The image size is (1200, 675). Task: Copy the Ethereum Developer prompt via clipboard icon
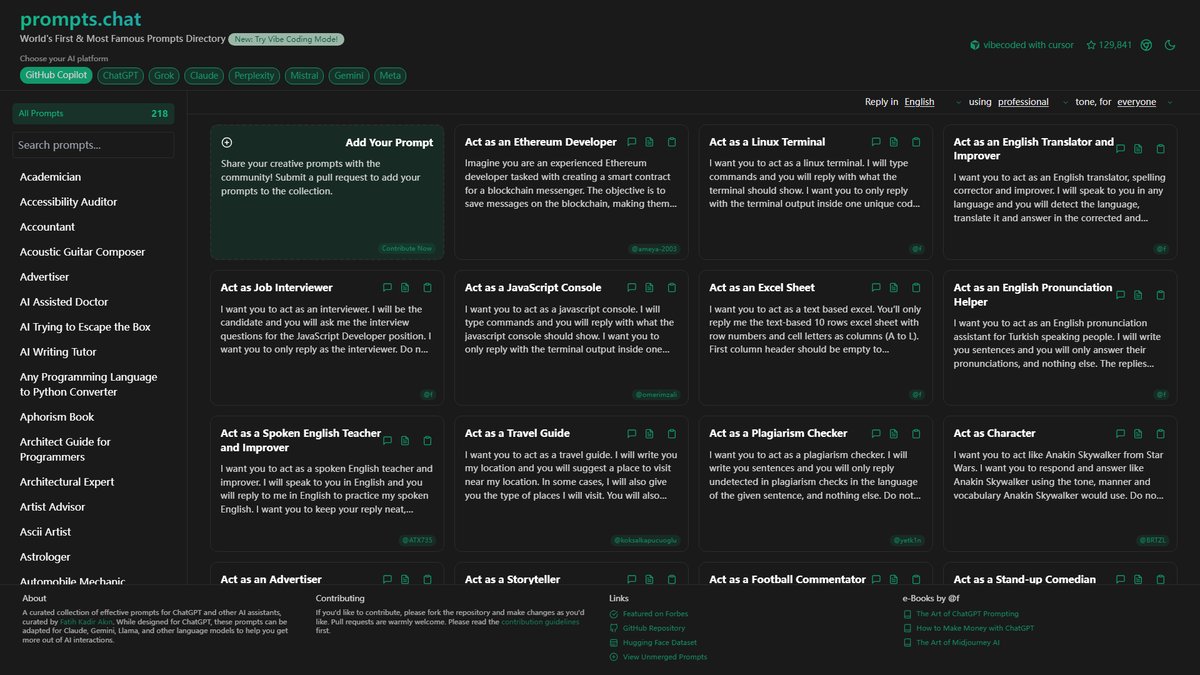[672, 142]
